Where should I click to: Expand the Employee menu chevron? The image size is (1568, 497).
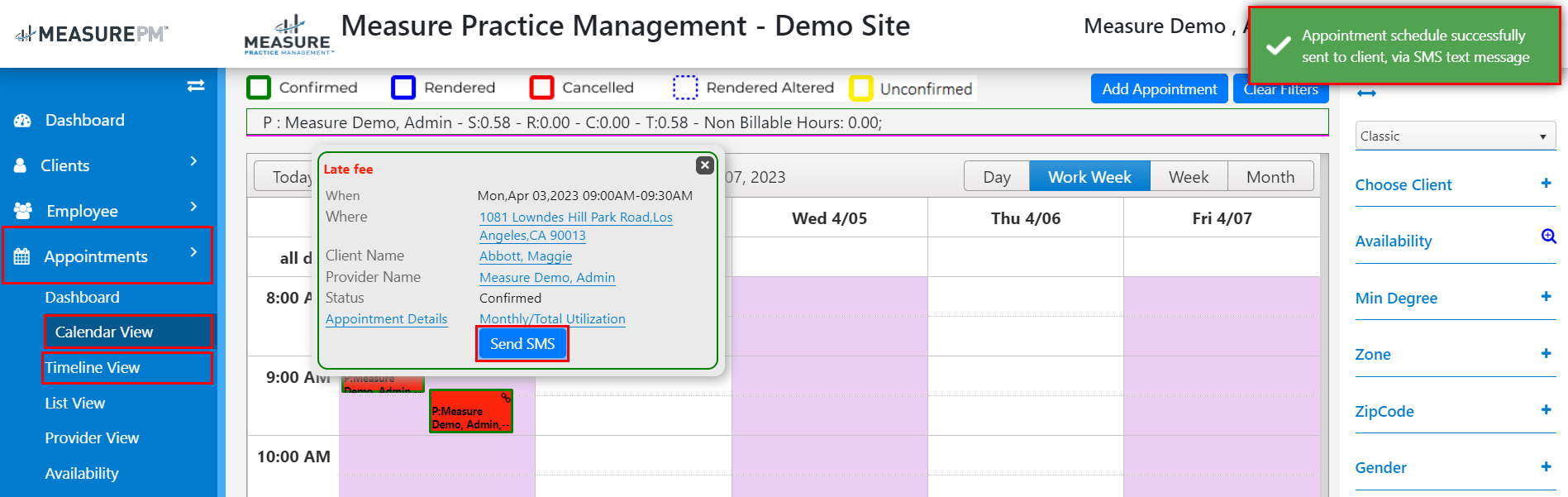[193, 207]
